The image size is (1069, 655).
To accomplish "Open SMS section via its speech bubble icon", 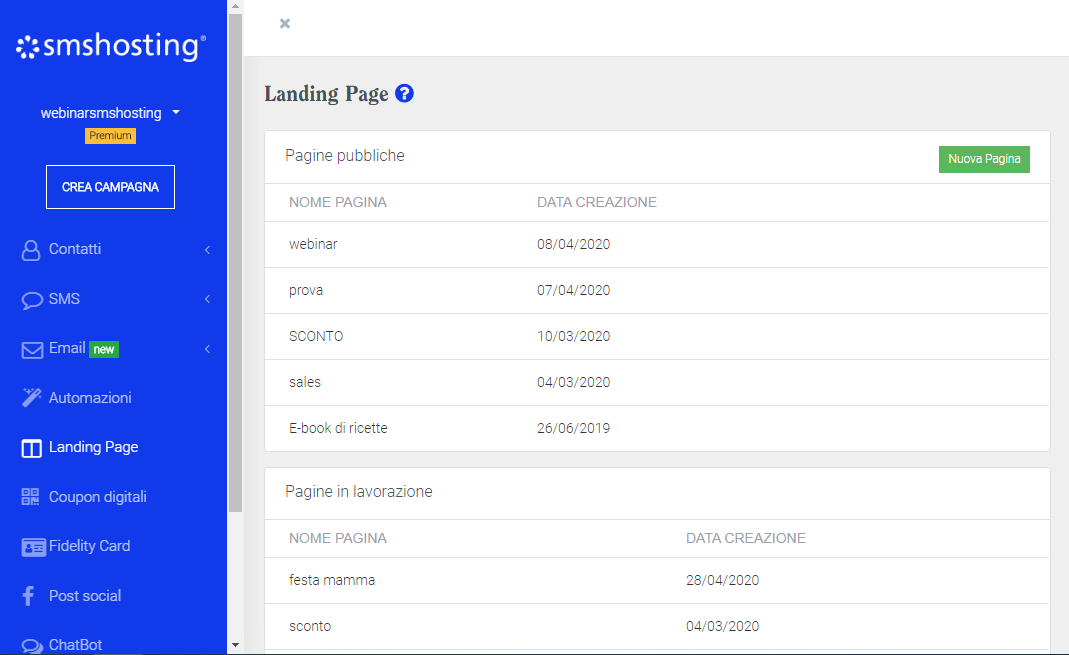I will coord(29,299).
